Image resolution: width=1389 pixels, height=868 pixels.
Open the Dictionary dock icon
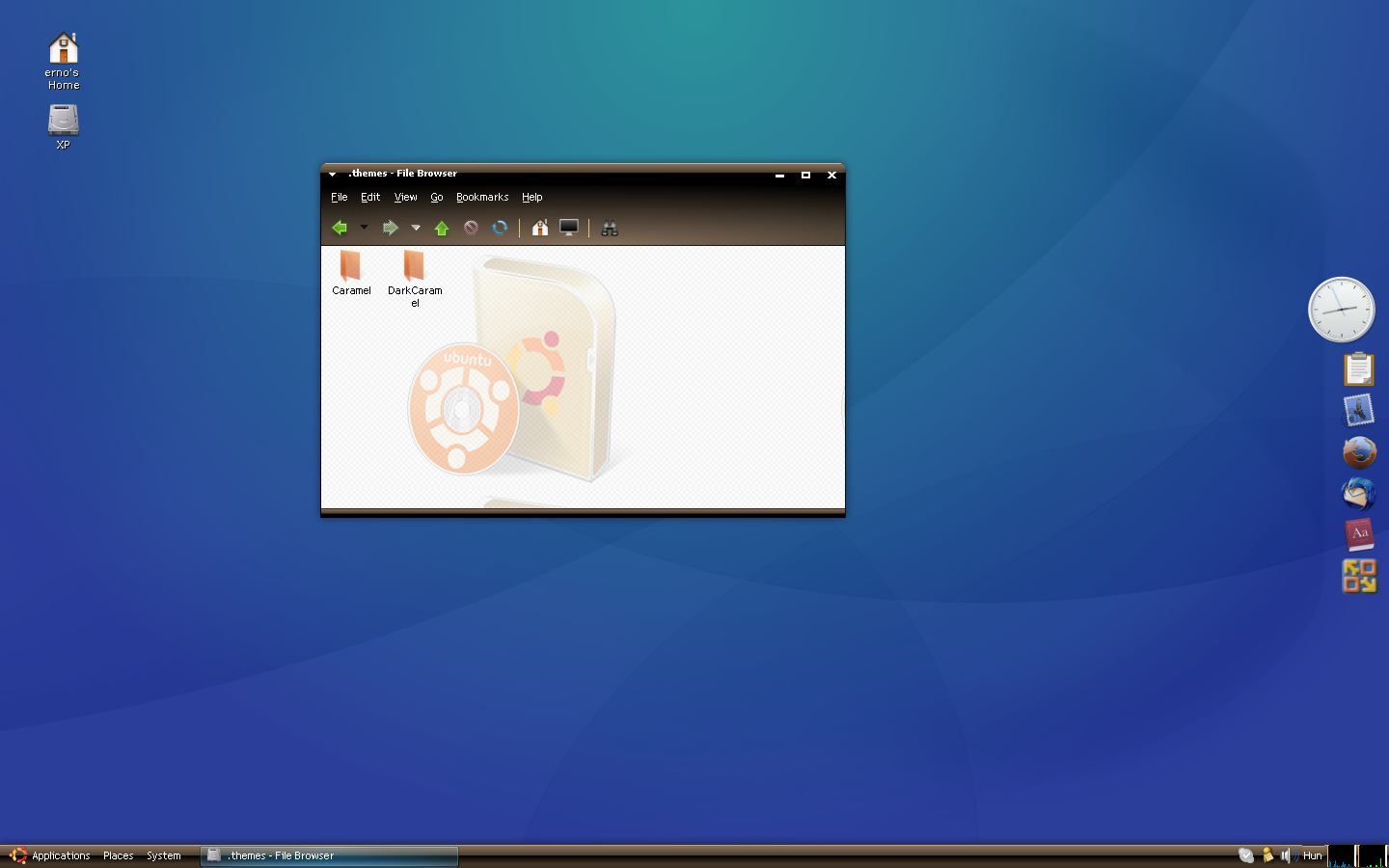click(x=1359, y=534)
